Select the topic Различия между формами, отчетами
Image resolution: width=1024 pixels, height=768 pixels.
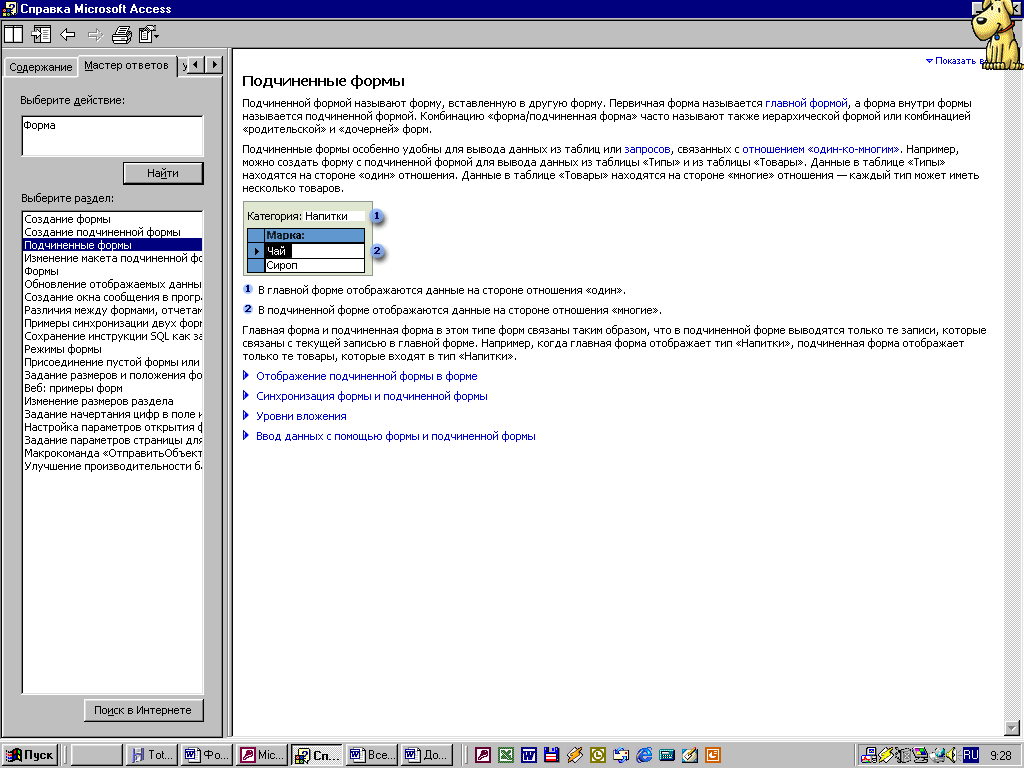(x=112, y=310)
